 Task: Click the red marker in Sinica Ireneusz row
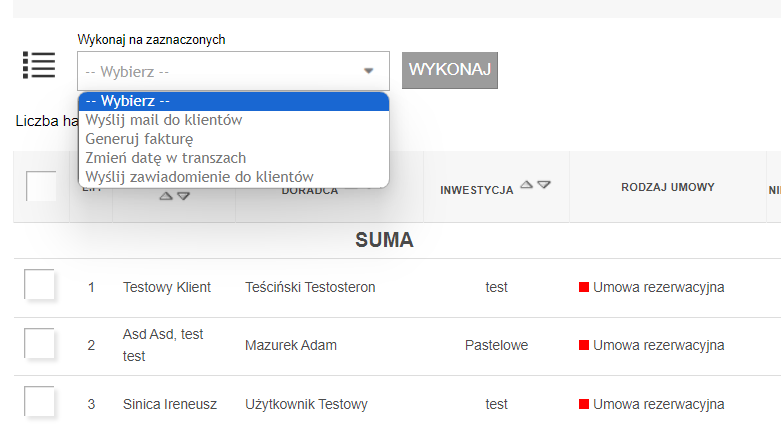(584, 404)
